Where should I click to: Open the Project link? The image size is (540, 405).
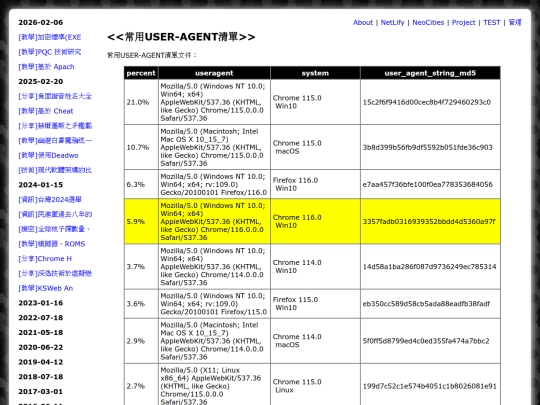[x=464, y=22]
